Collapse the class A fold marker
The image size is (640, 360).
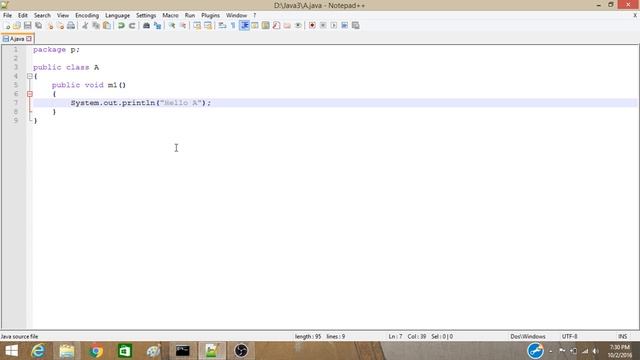click(29, 76)
